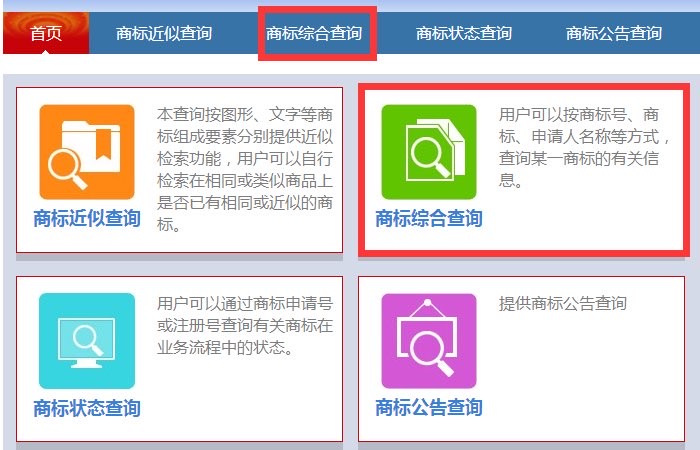The image size is (700, 450).
Task: Select 商标综合查询 in the top navigation bar
Action: tap(314, 33)
